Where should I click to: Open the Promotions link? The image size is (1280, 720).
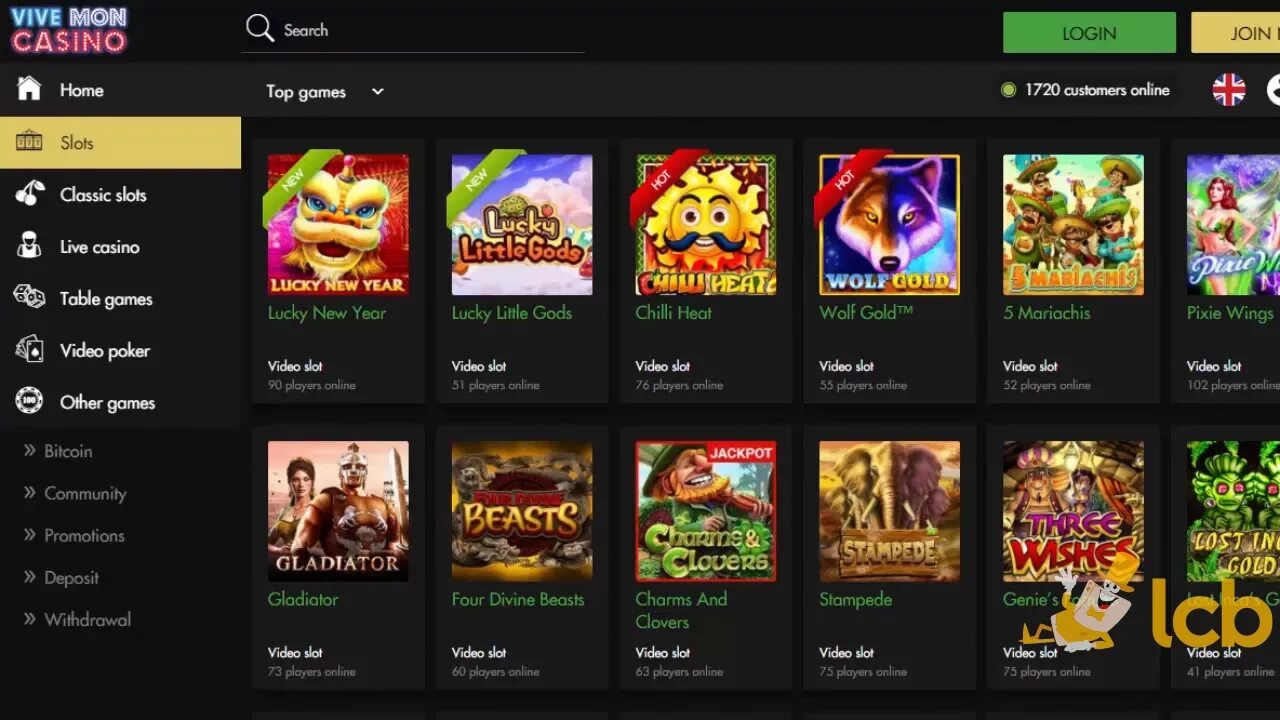[x=84, y=535]
